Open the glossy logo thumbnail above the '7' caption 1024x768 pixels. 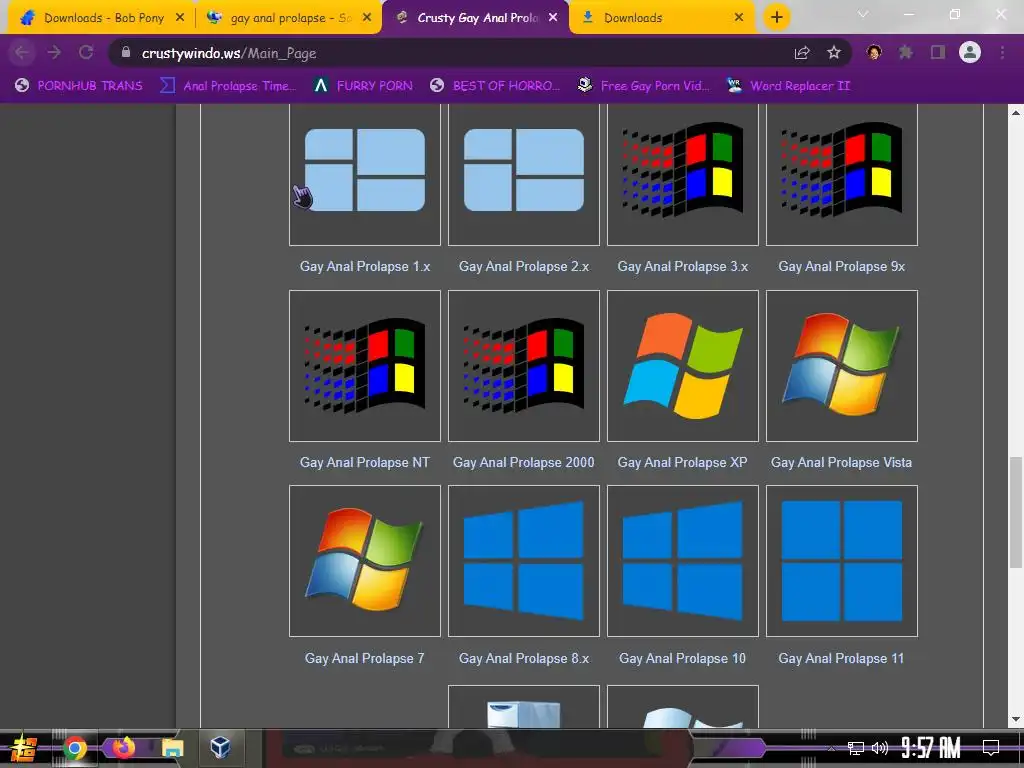point(365,560)
